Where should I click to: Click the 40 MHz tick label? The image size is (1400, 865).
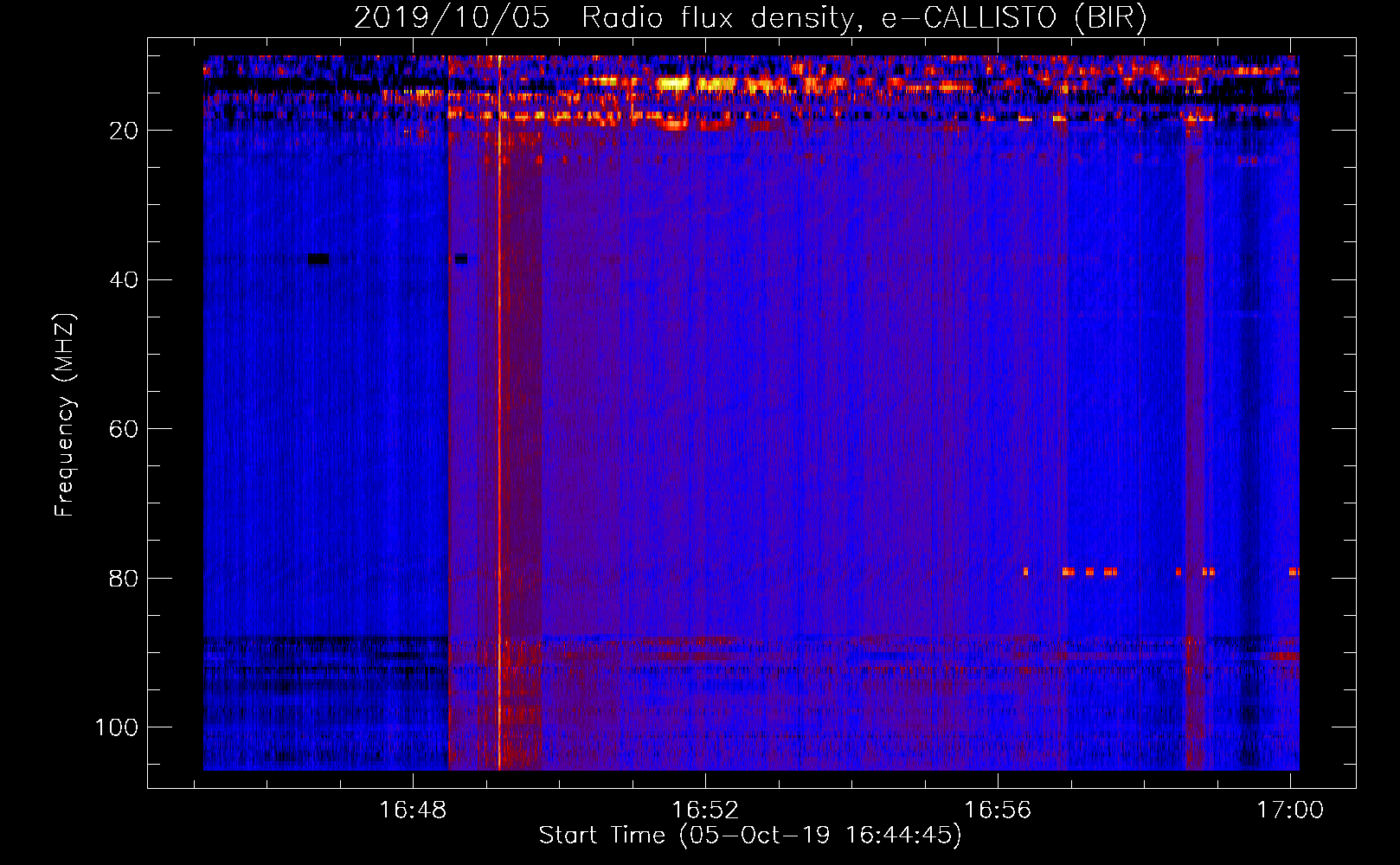tap(124, 280)
